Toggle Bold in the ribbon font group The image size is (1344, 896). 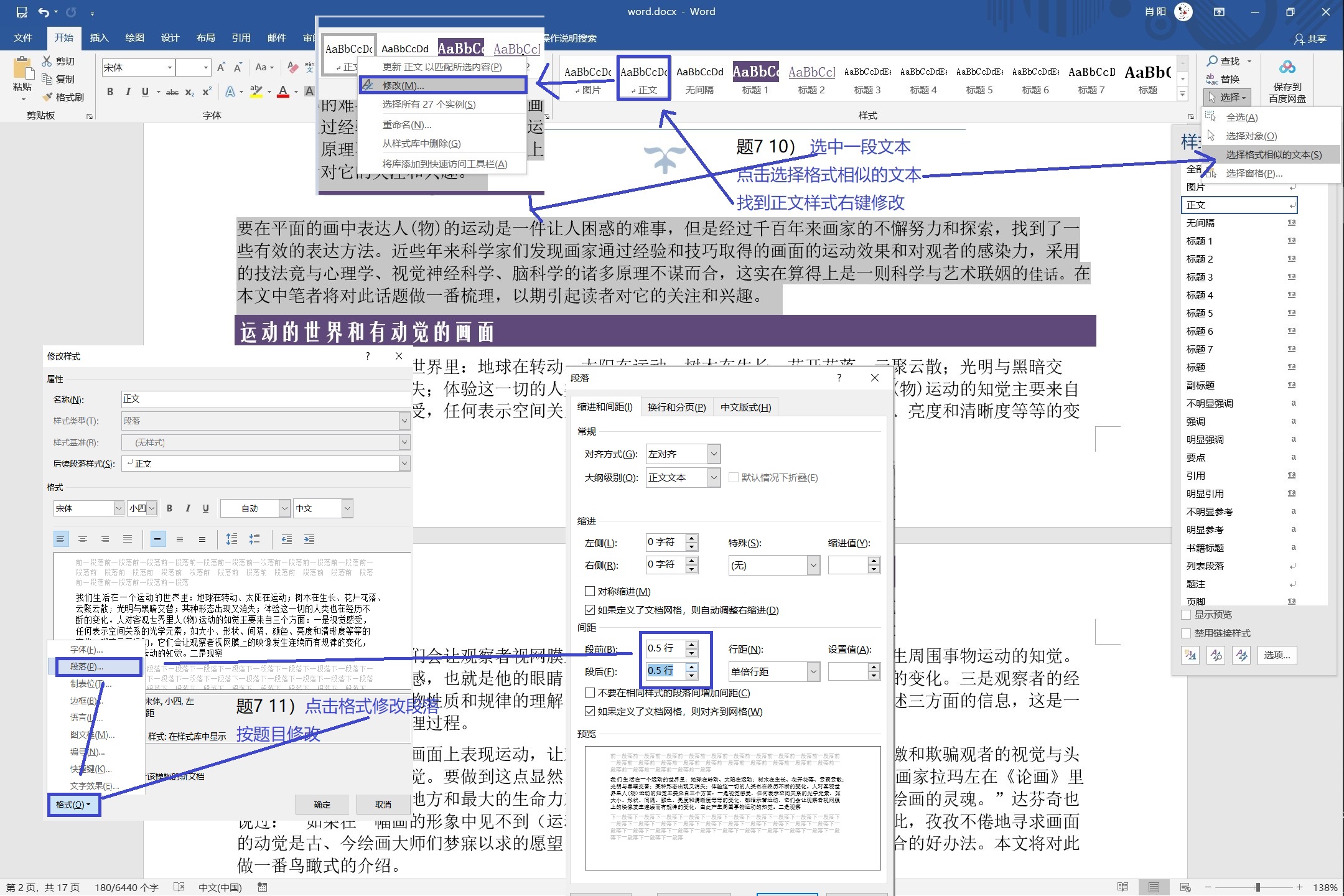coord(110,92)
